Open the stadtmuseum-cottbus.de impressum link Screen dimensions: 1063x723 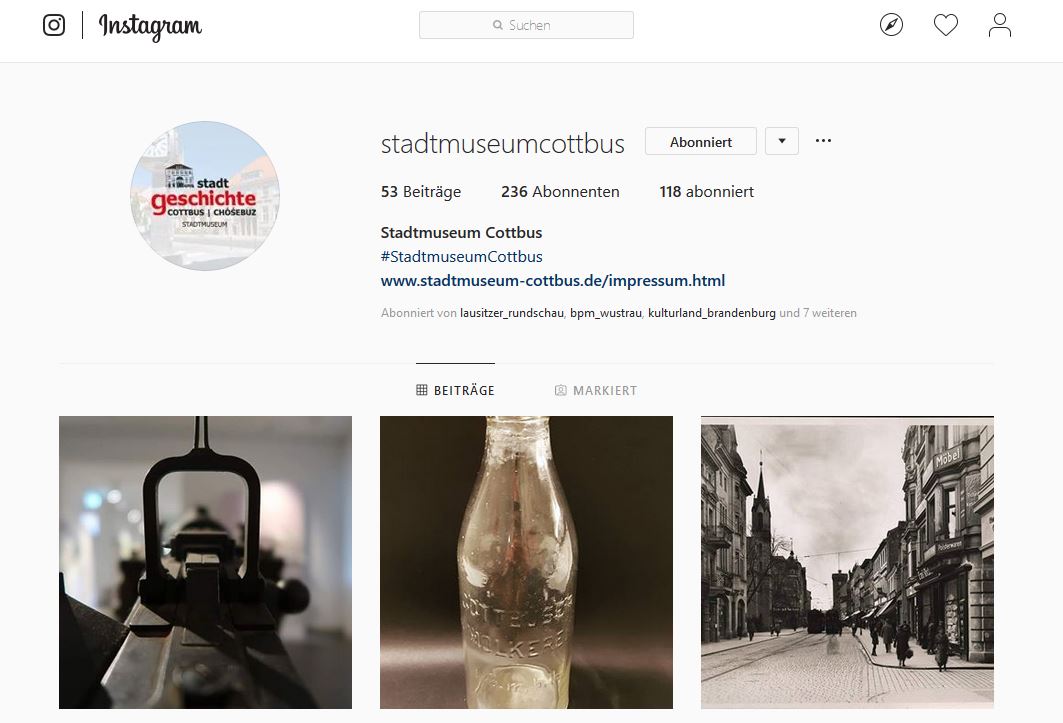click(x=553, y=281)
